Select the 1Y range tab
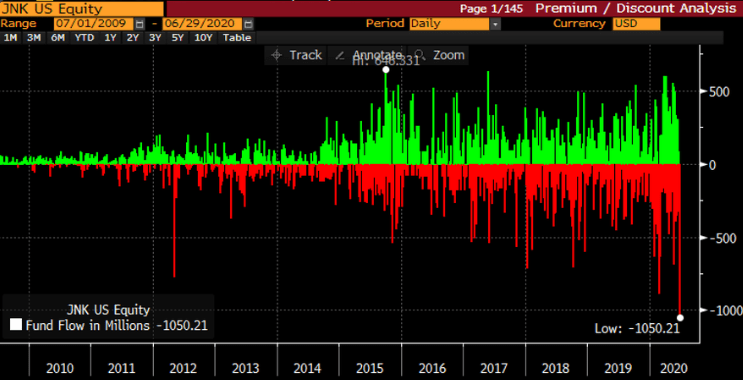Image resolution: width=743 pixels, height=380 pixels. (110, 38)
